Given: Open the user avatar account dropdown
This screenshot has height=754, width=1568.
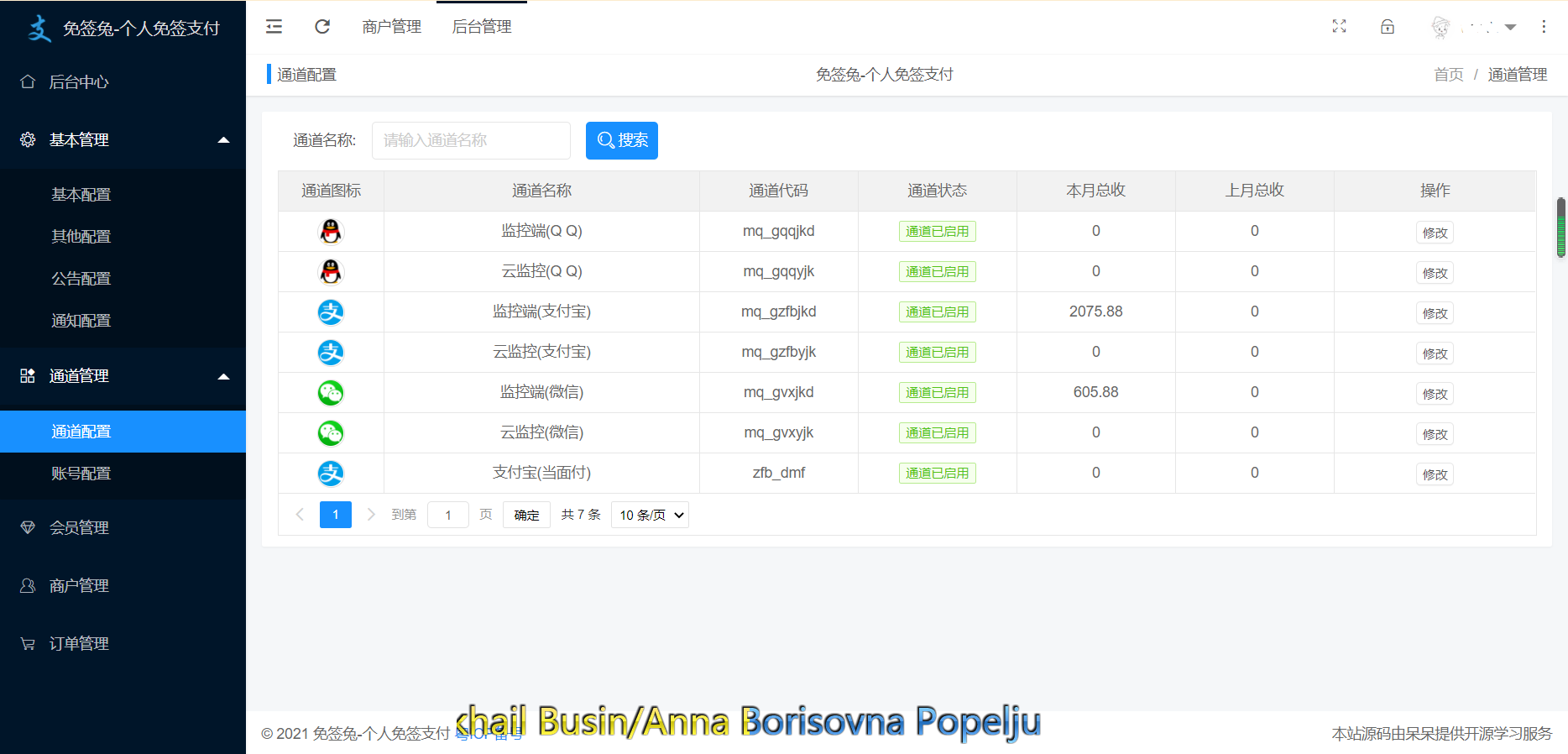Looking at the screenshot, I should (1473, 27).
